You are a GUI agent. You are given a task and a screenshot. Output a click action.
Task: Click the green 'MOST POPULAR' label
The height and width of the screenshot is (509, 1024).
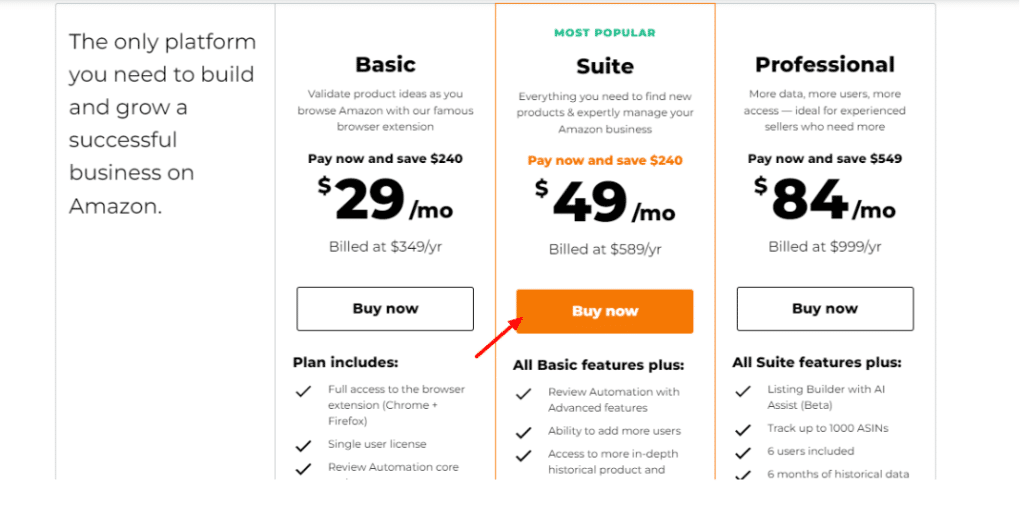(x=605, y=33)
